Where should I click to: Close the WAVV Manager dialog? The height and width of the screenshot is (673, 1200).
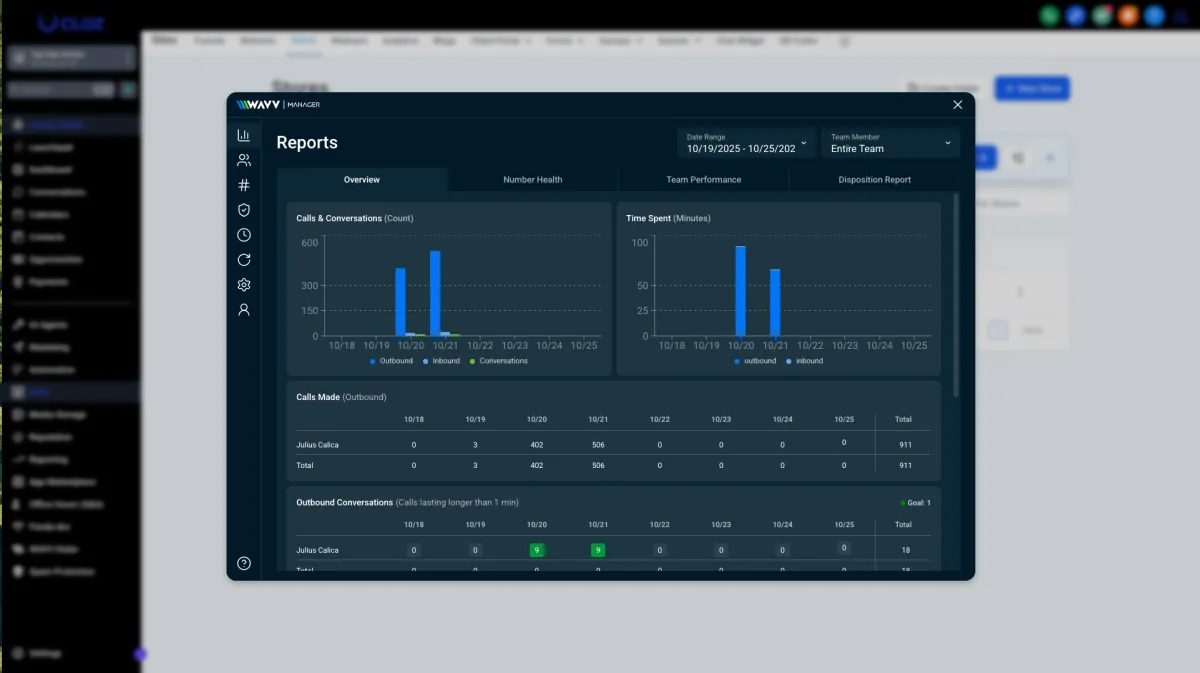(957, 105)
